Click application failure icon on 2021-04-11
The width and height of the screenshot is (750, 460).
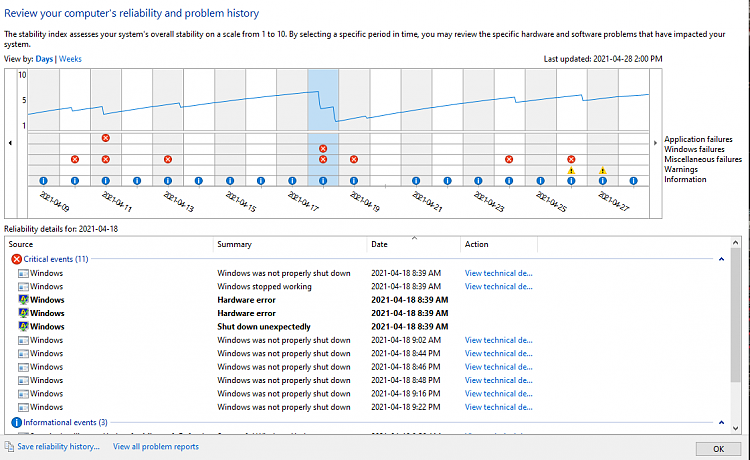(x=106, y=138)
